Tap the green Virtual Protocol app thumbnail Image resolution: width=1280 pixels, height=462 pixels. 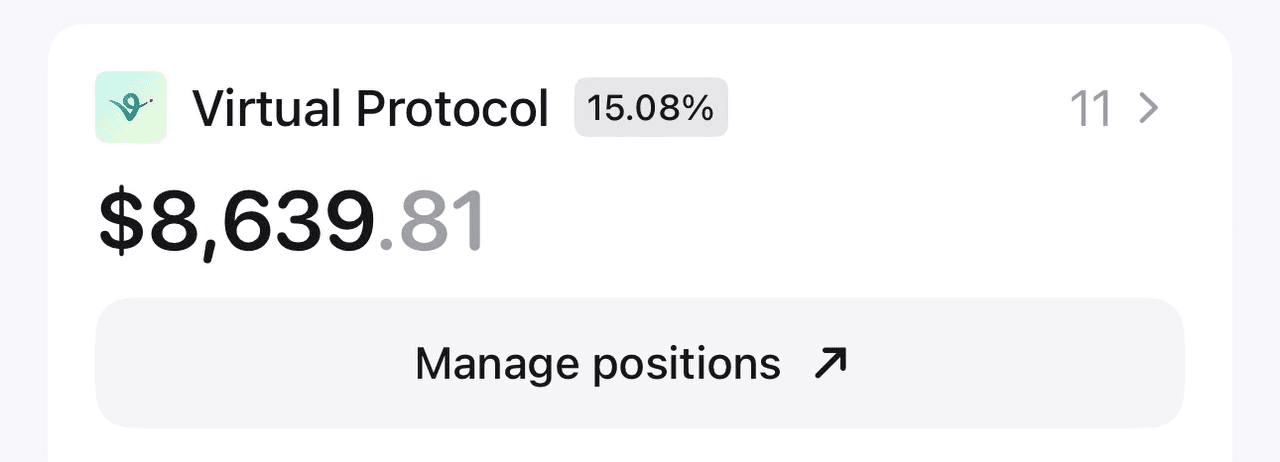(131, 107)
